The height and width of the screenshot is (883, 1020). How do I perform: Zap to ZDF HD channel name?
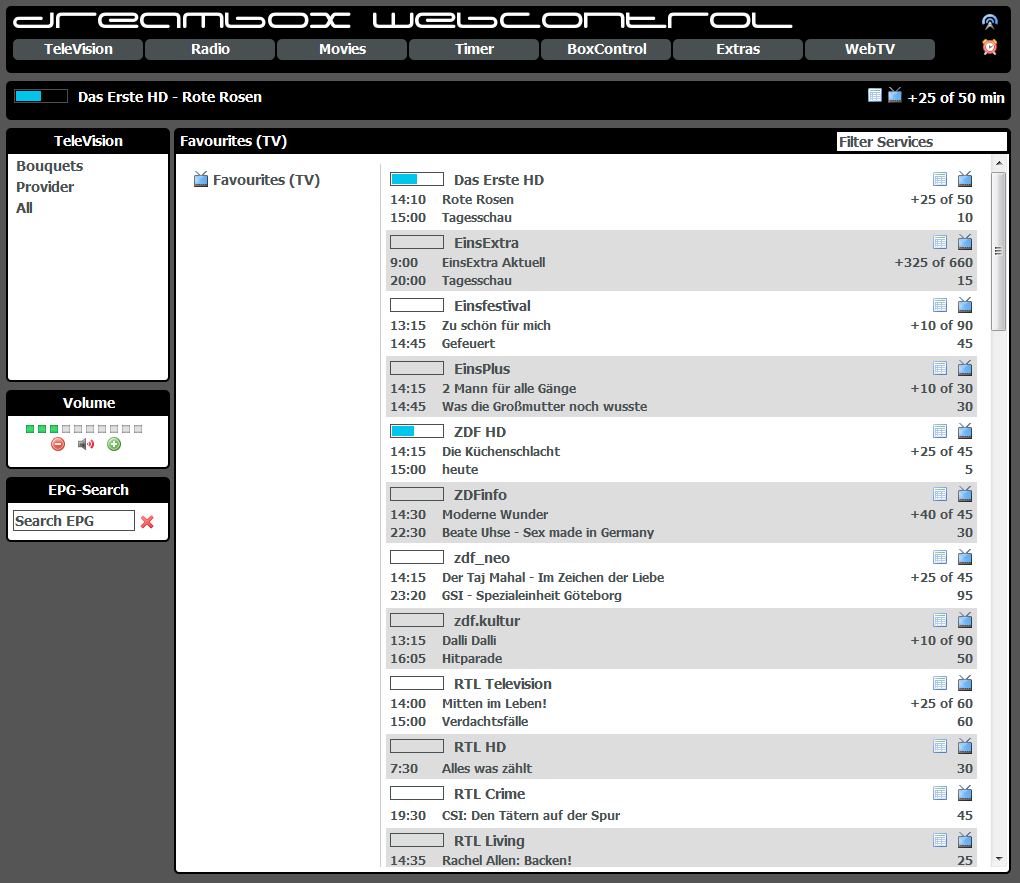coord(480,431)
